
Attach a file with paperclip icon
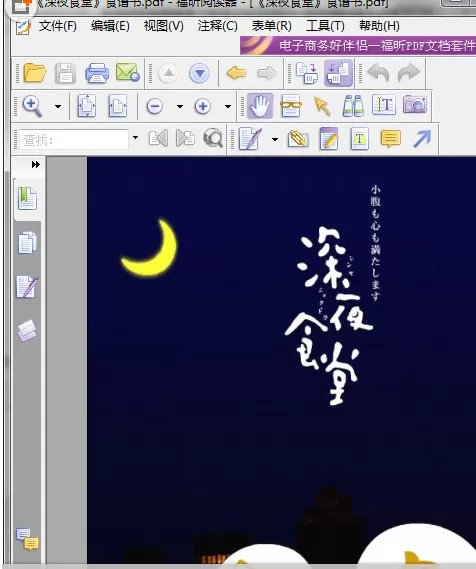coord(298,139)
